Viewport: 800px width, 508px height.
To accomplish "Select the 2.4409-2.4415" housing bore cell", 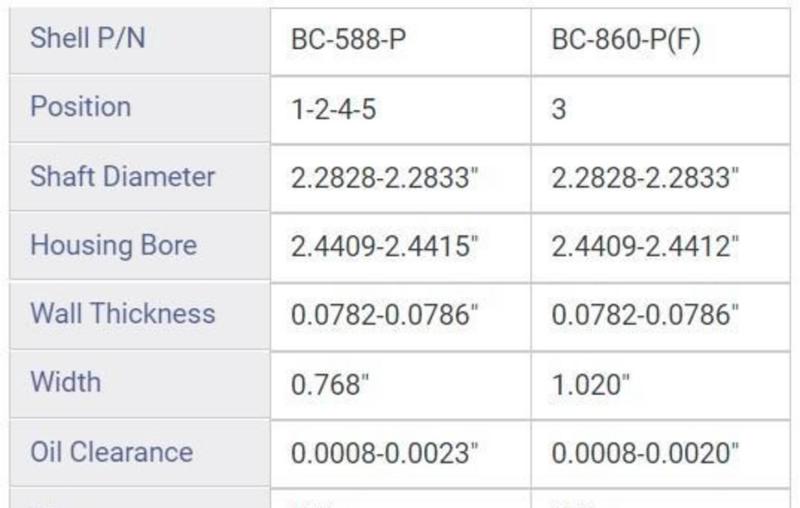I will [x=384, y=246].
